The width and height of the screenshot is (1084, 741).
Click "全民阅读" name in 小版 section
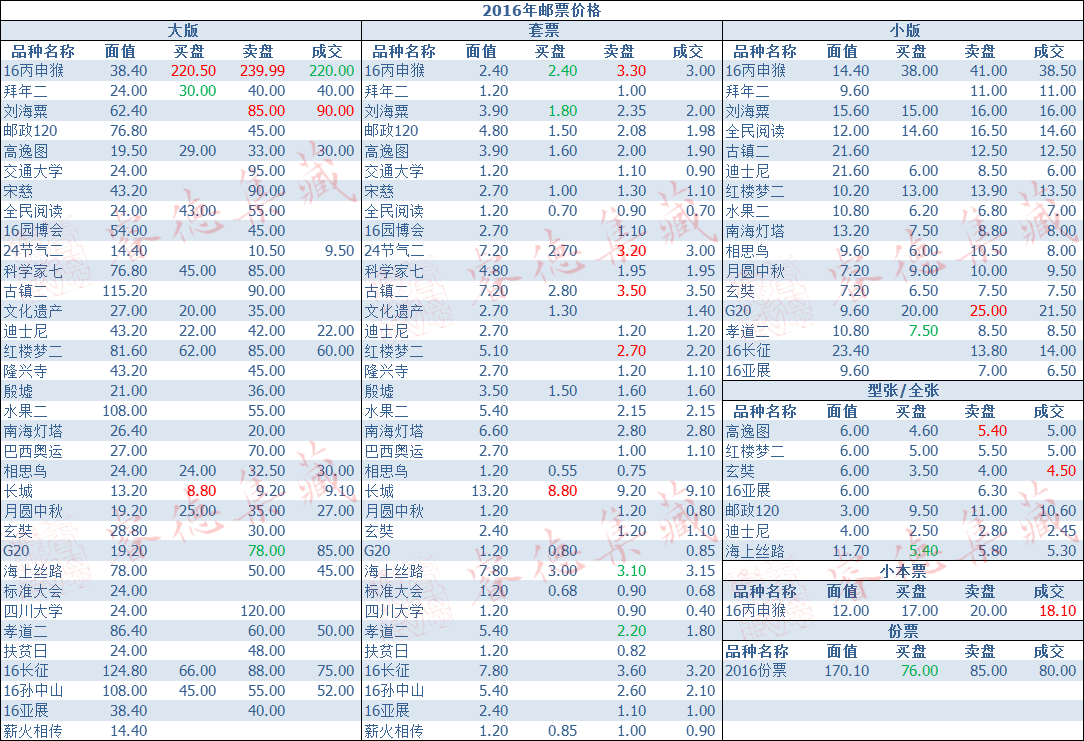click(x=755, y=131)
